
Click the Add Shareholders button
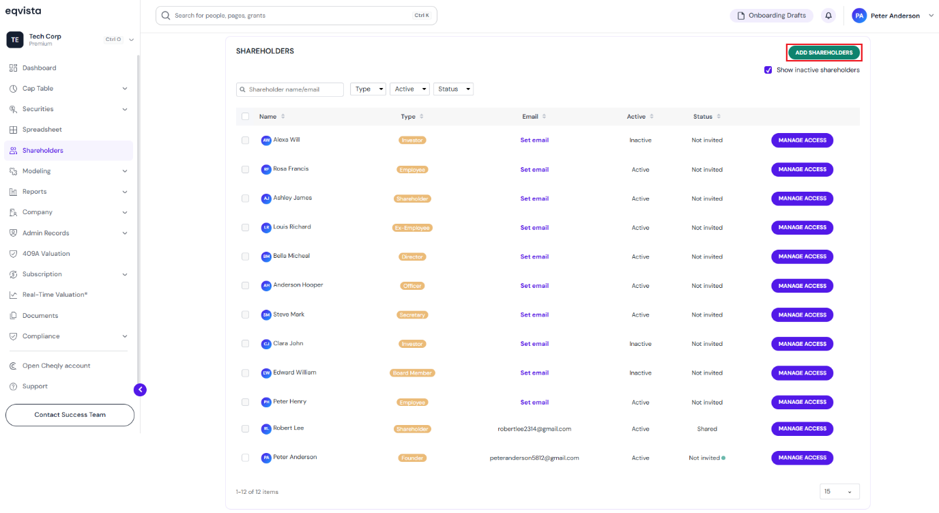(x=824, y=53)
